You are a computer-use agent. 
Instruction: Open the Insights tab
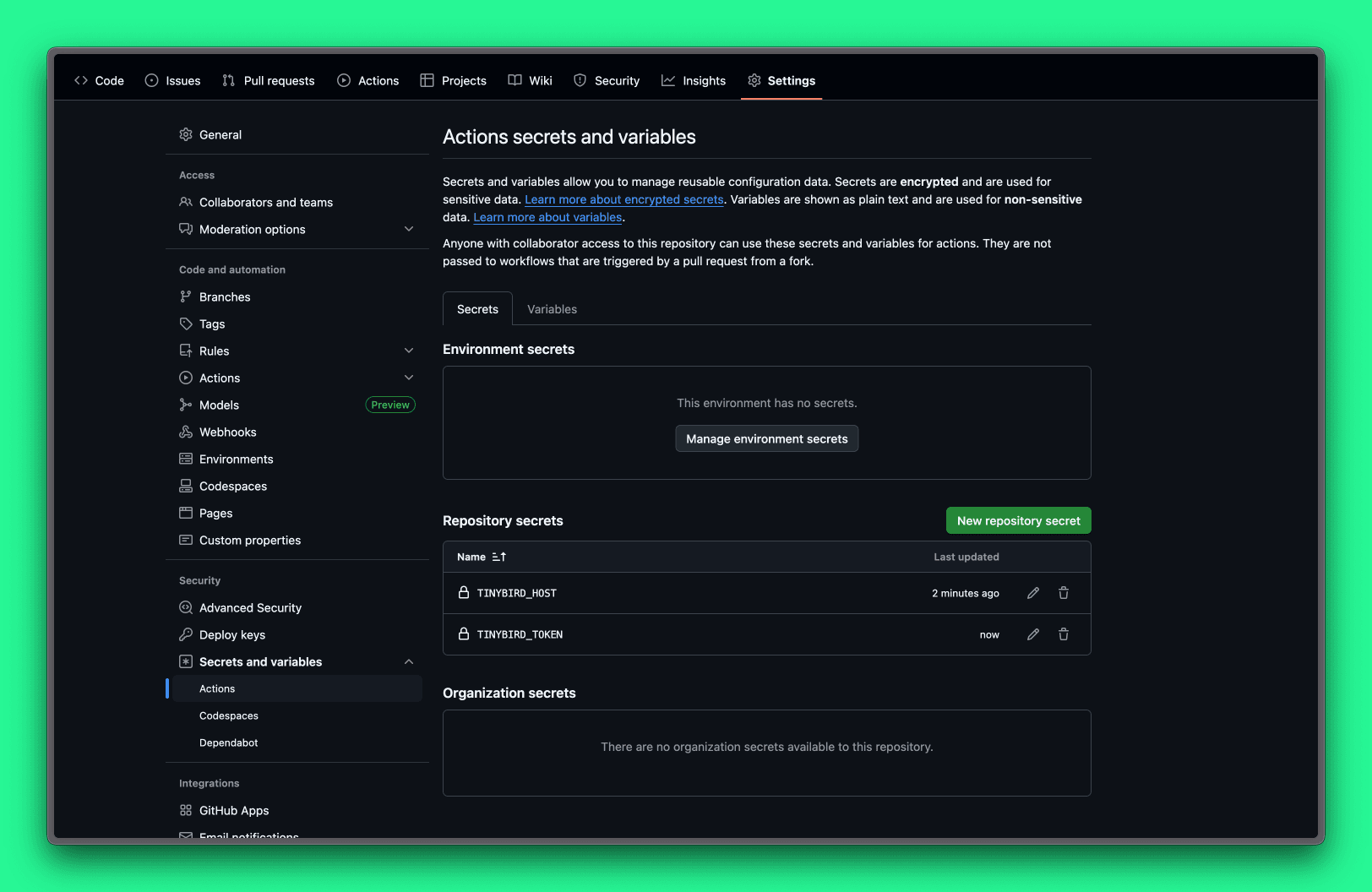click(694, 80)
